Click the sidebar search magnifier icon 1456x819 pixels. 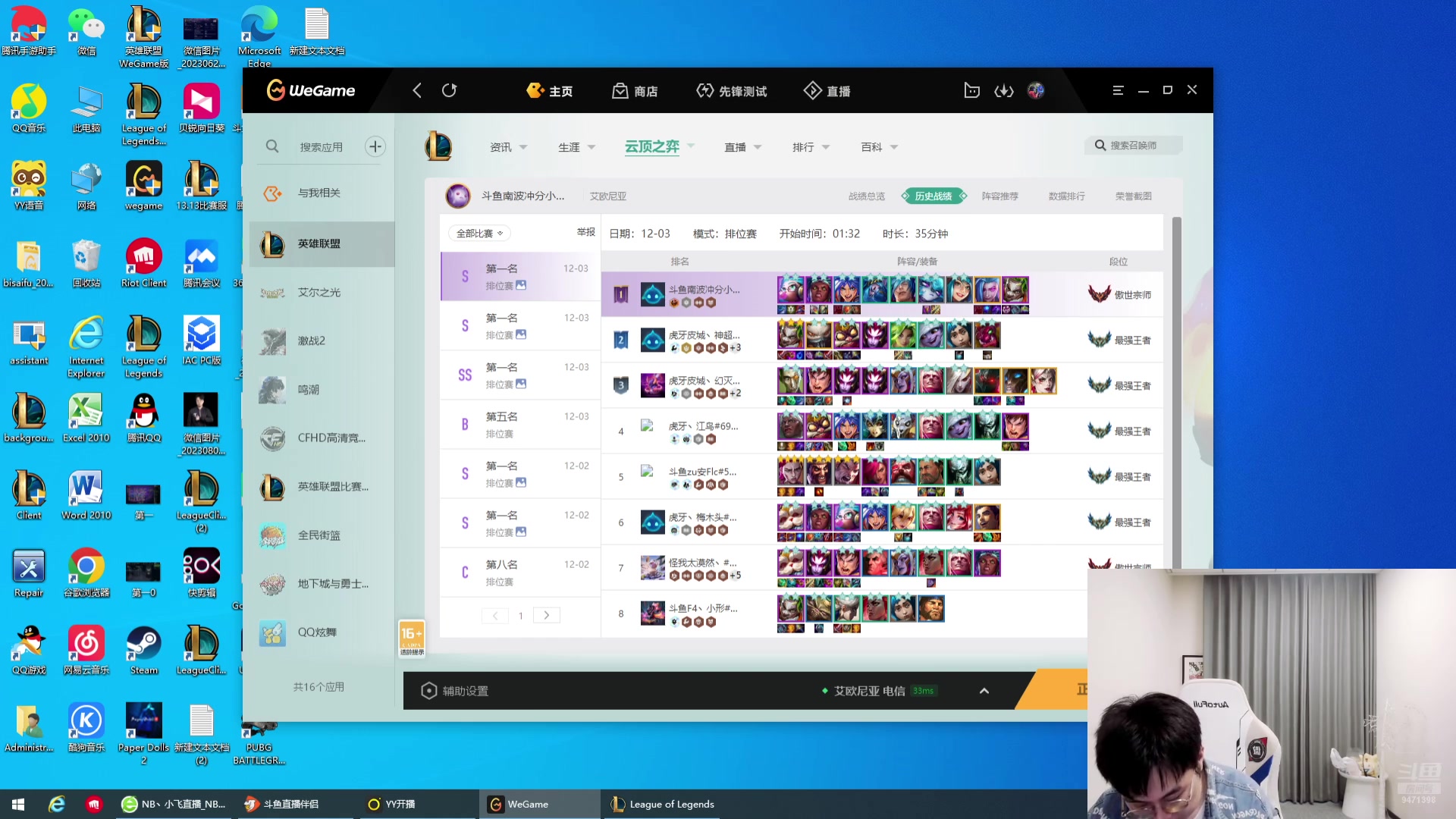click(x=272, y=146)
